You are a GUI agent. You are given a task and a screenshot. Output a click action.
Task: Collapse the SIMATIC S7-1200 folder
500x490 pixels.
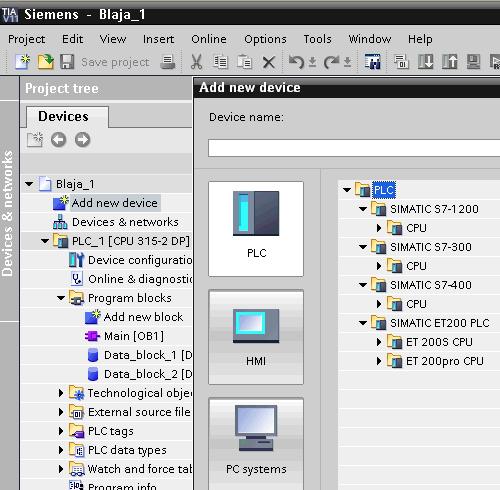[x=363, y=209]
